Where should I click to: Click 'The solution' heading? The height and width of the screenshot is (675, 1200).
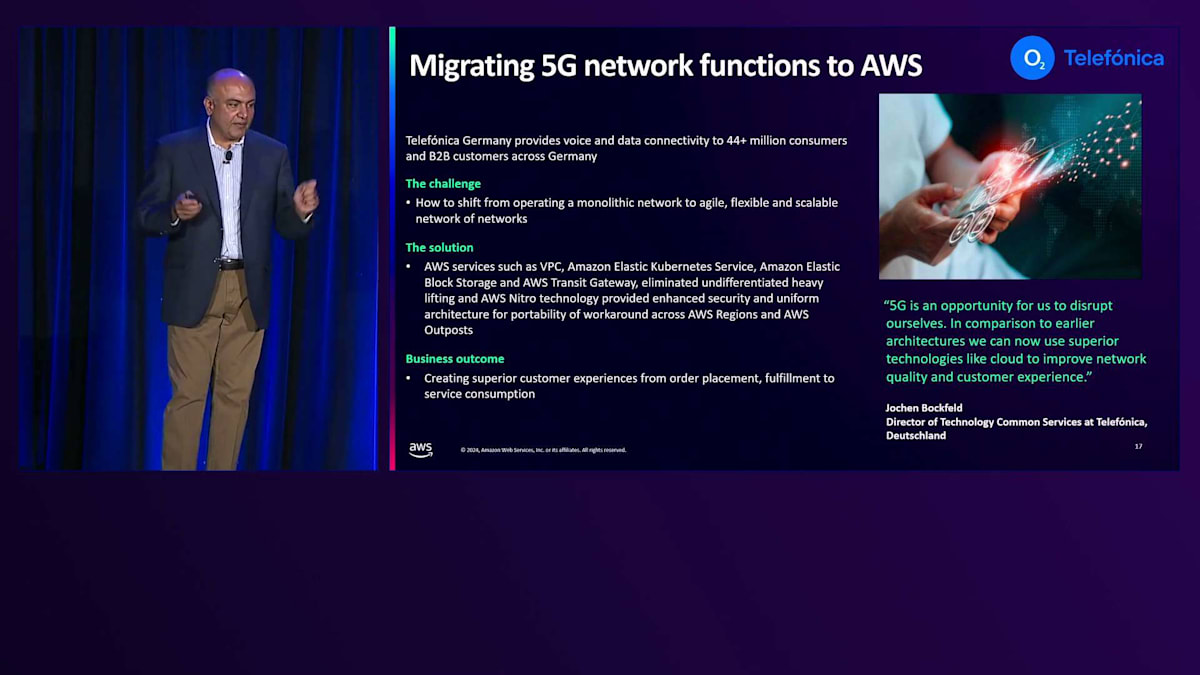[x=439, y=248]
